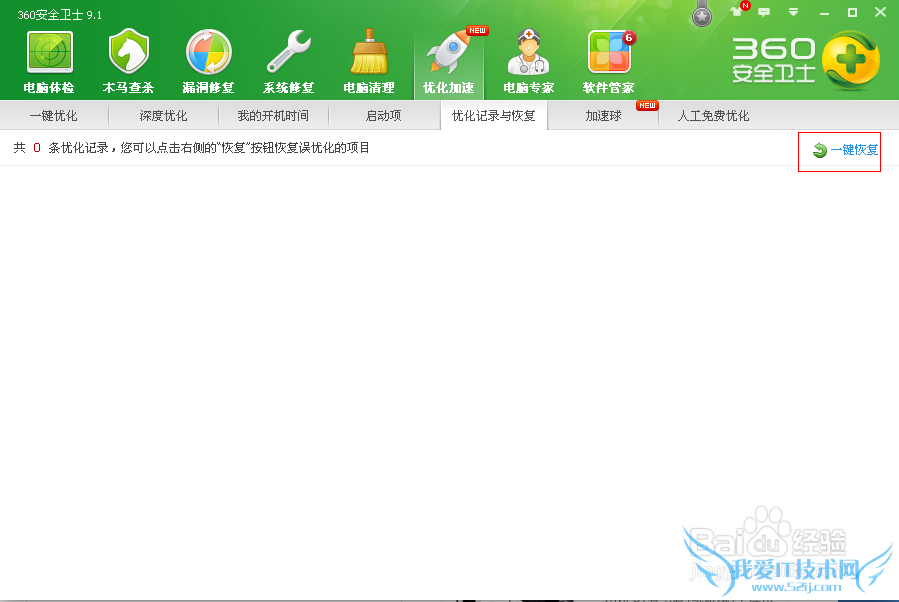Switch to 加速球 tab
The height and width of the screenshot is (602, 899).
click(x=603, y=116)
